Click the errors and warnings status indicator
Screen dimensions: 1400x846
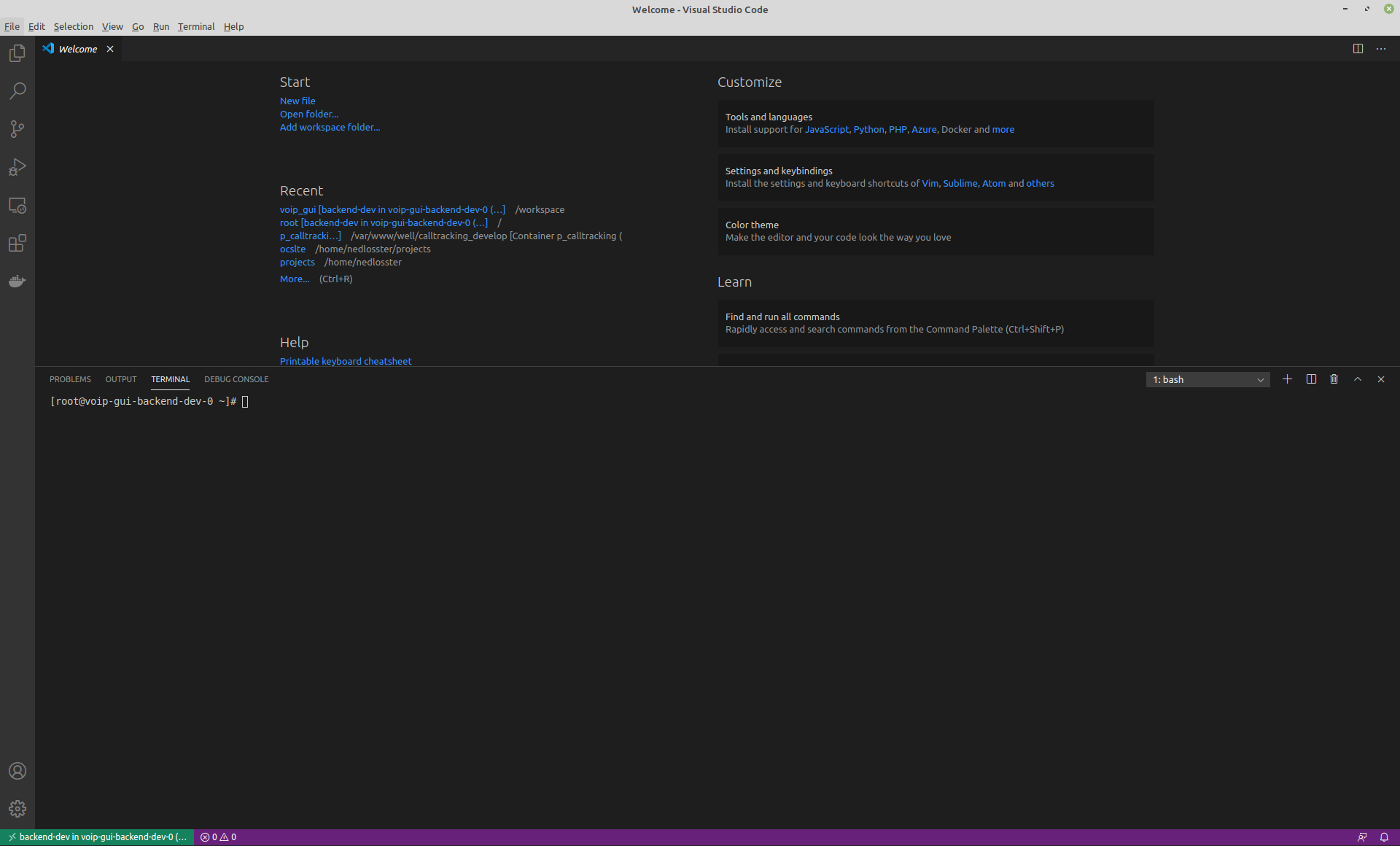[217, 837]
